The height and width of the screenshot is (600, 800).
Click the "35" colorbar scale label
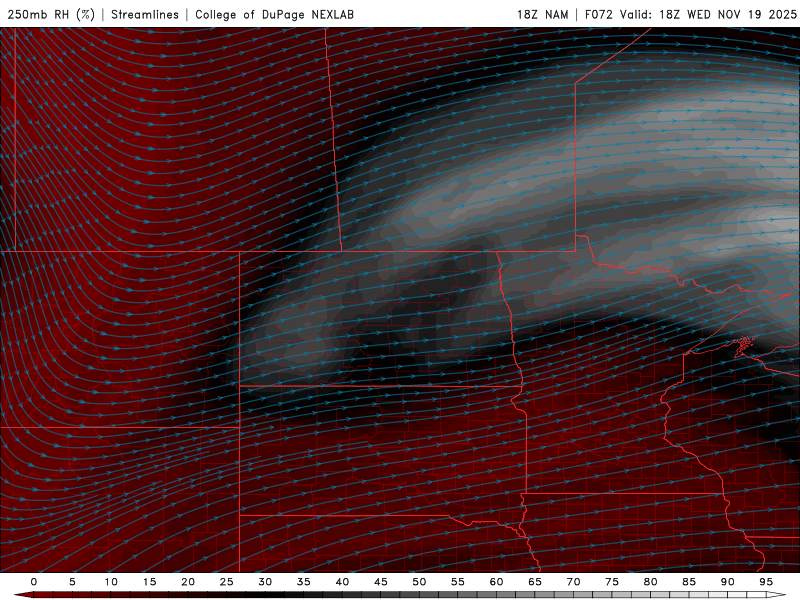(x=304, y=582)
